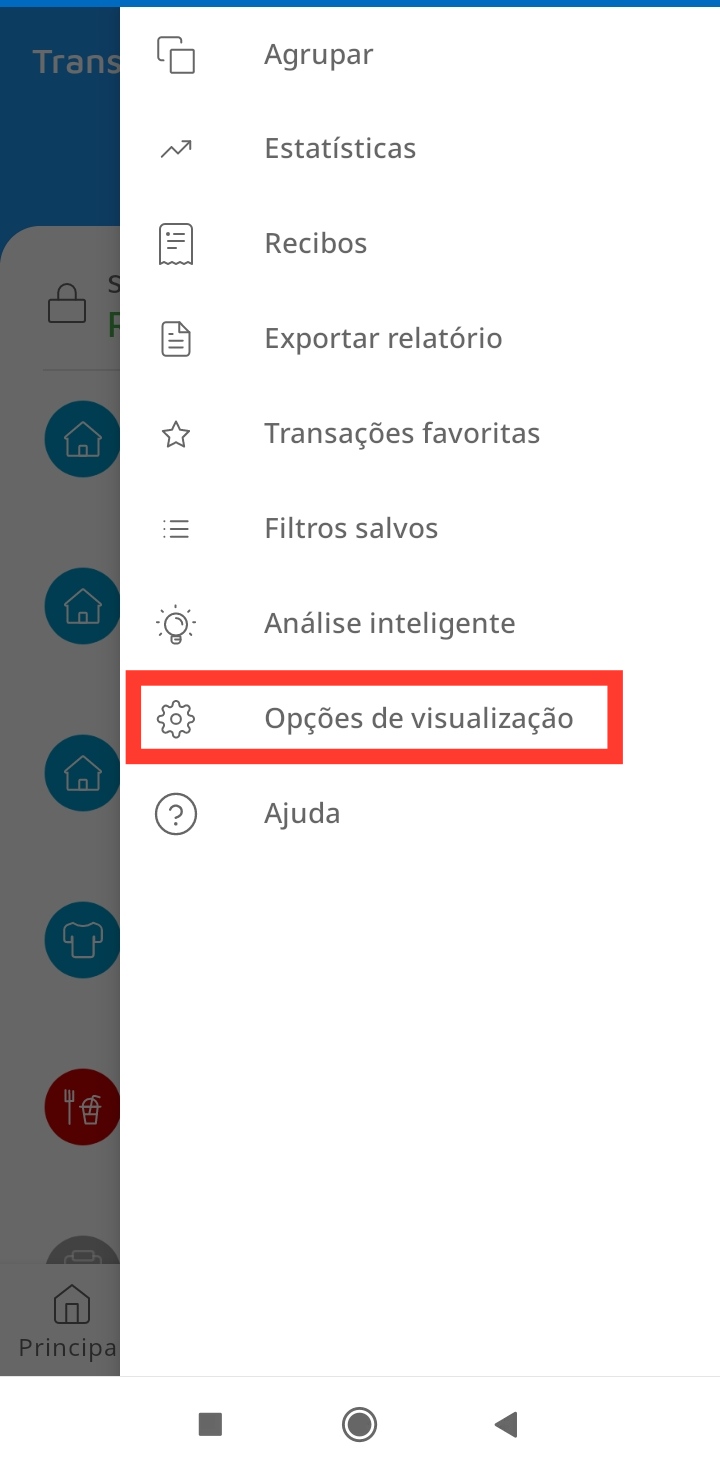Select Estatísticas from the menu

click(340, 149)
